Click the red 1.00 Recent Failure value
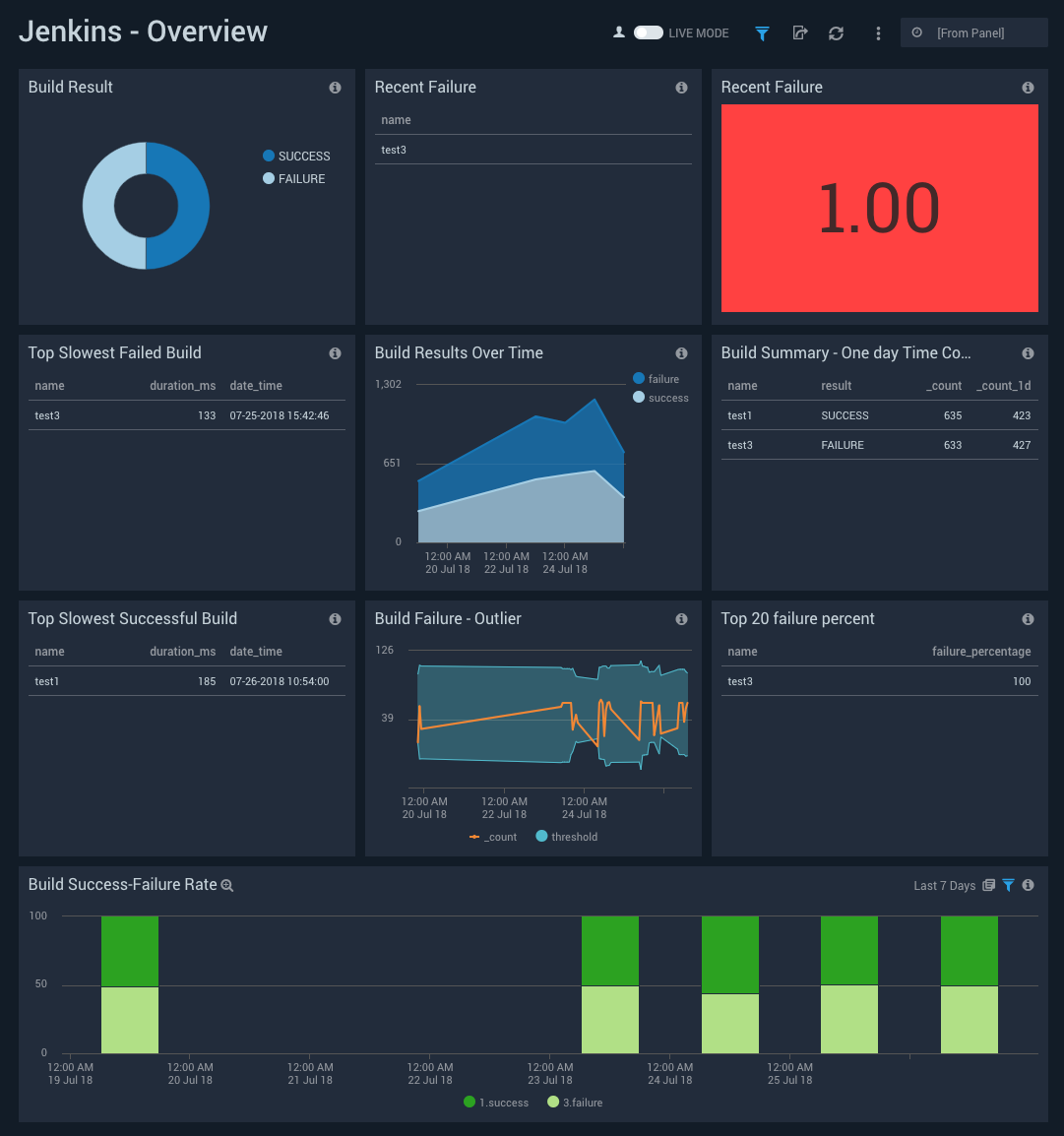 [879, 209]
